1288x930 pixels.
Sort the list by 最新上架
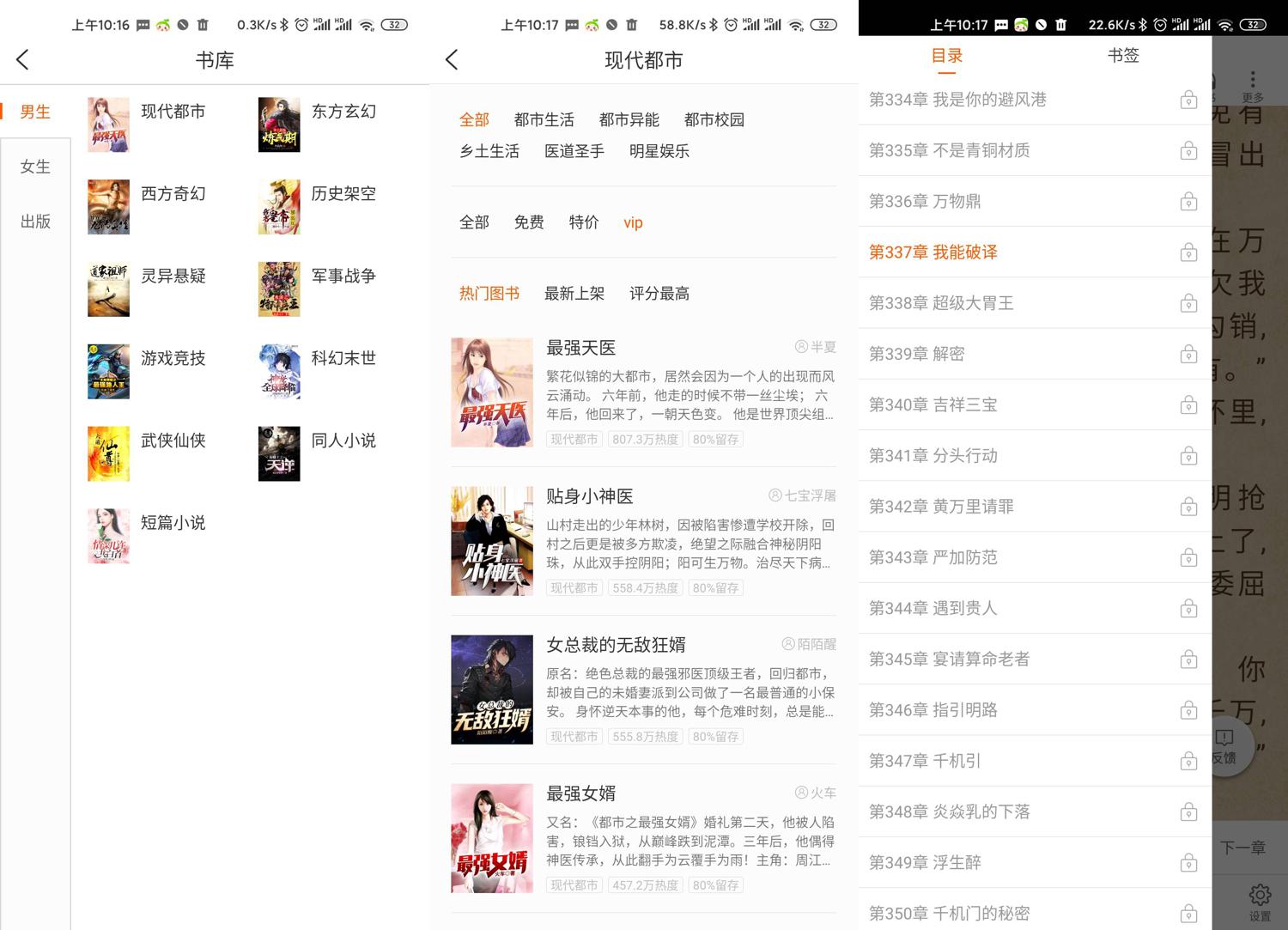(x=574, y=294)
